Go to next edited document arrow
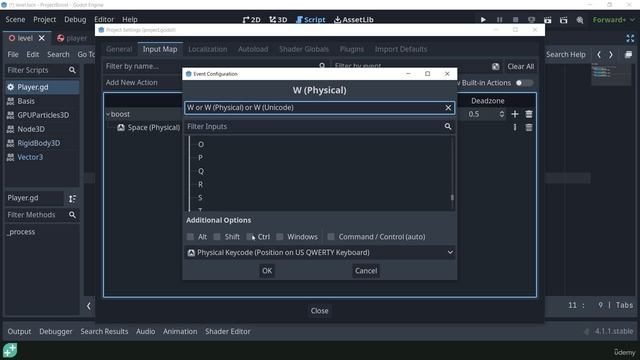Screen dimensions: 640x360 pyautogui.click(x=611, y=54)
